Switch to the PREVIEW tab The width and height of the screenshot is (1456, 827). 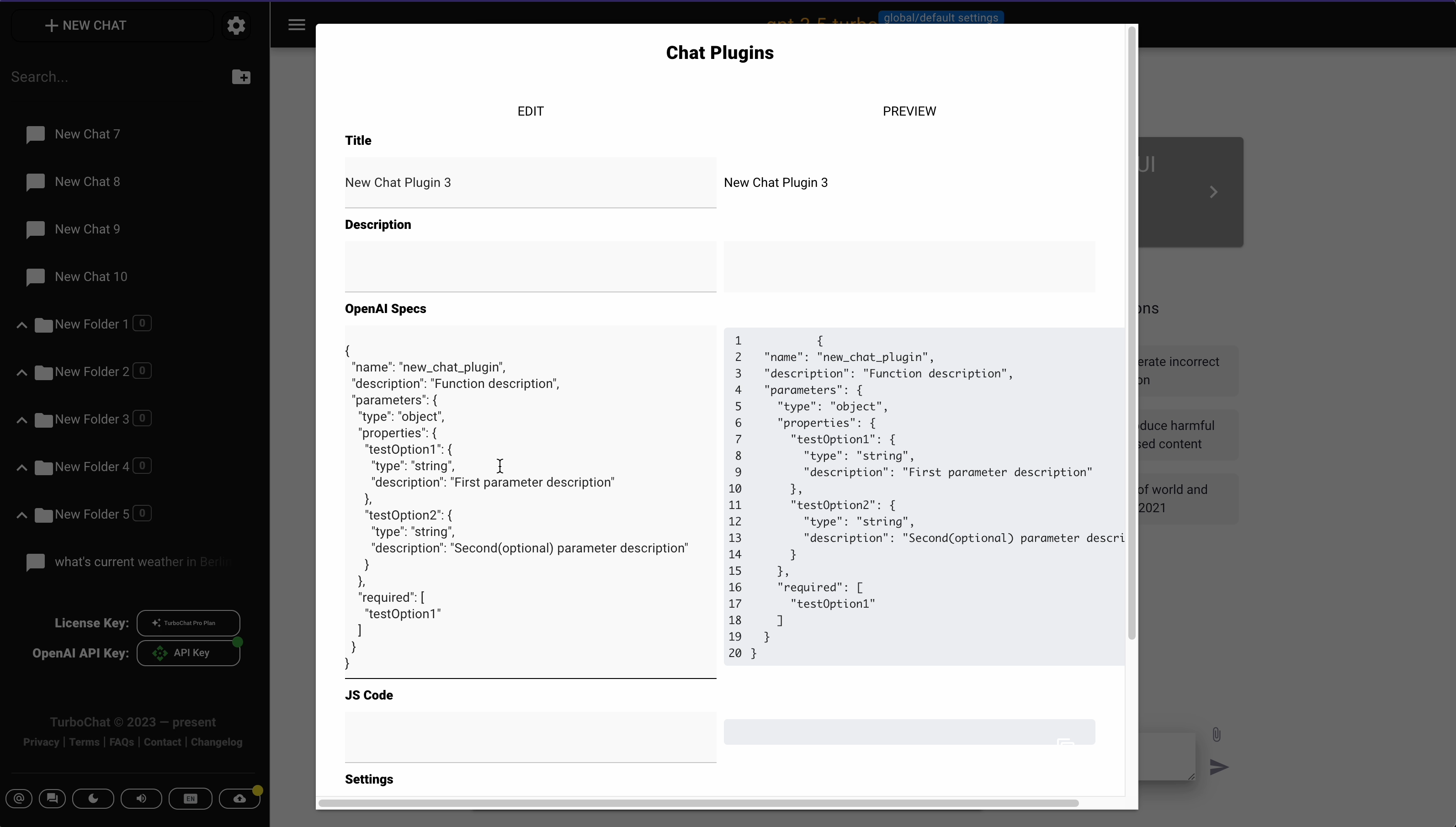point(909,111)
